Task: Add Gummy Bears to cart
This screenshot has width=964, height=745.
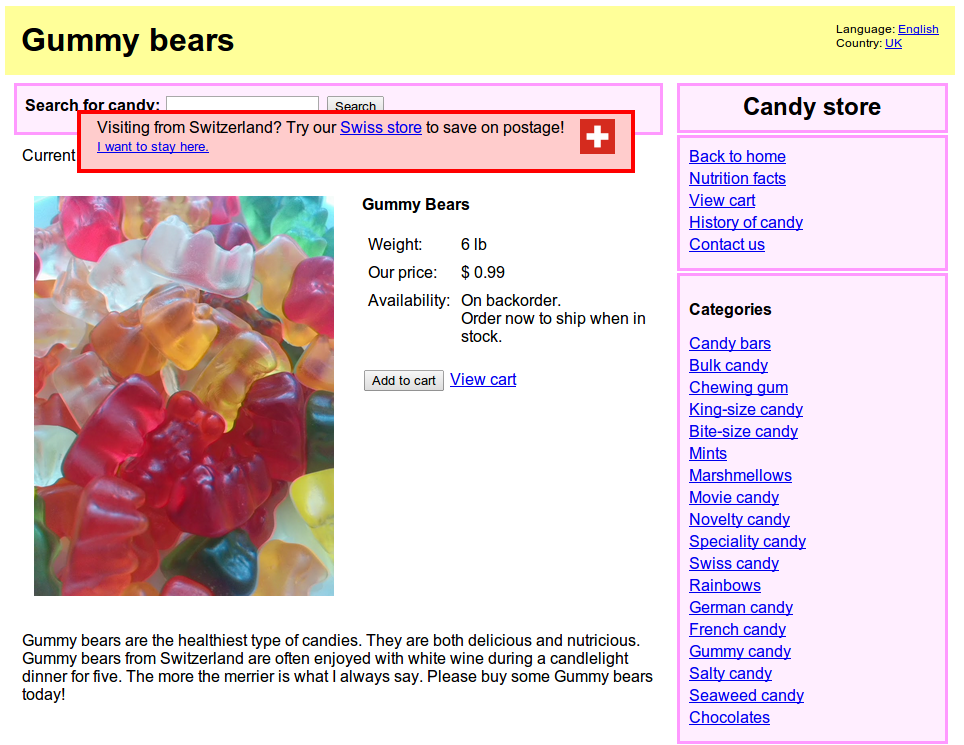Action: 403,380
